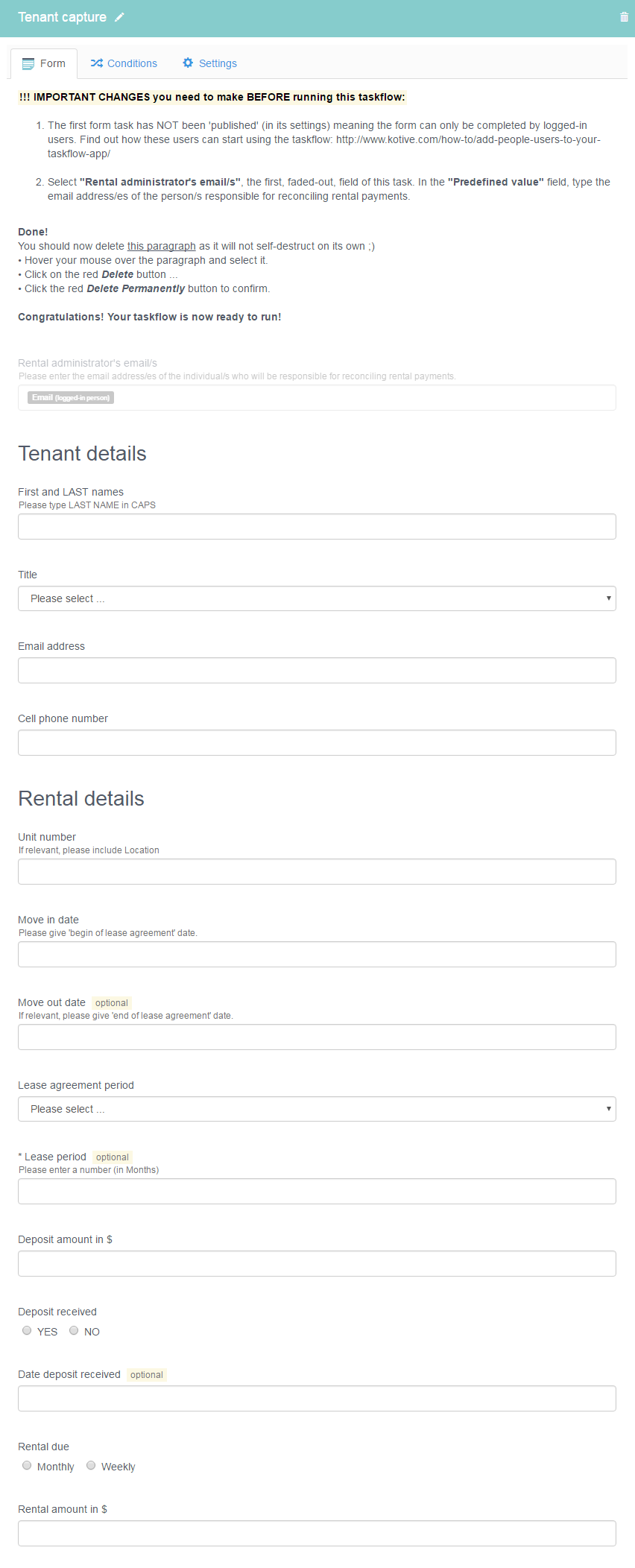The height and width of the screenshot is (1568, 635).
Task: Open the Form tab
Action: [x=44, y=63]
